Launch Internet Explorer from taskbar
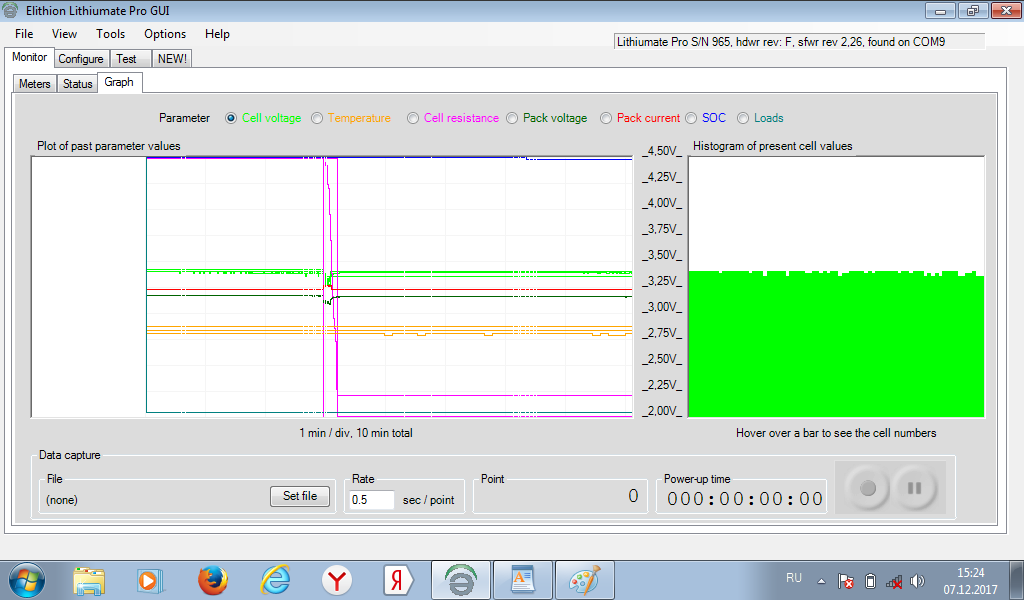The height and width of the screenshot is (600, 1024). [x=275, y=580]
